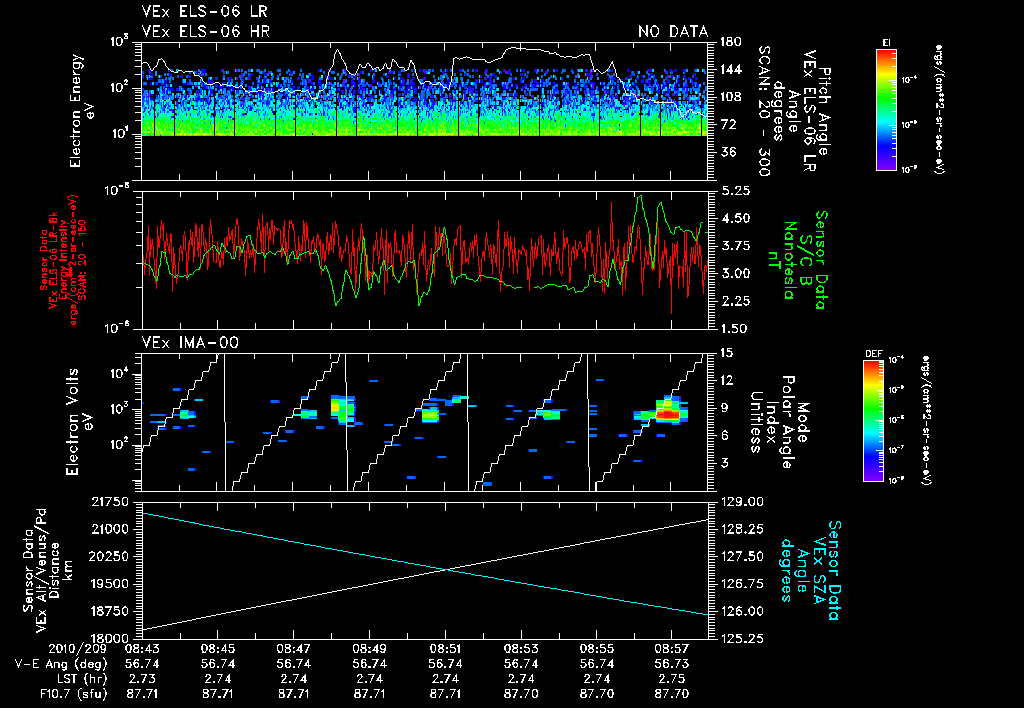Click the 18750 altitude tick label
The width and height of the screenshot is (1024, 708).
(x=111, y=611)
